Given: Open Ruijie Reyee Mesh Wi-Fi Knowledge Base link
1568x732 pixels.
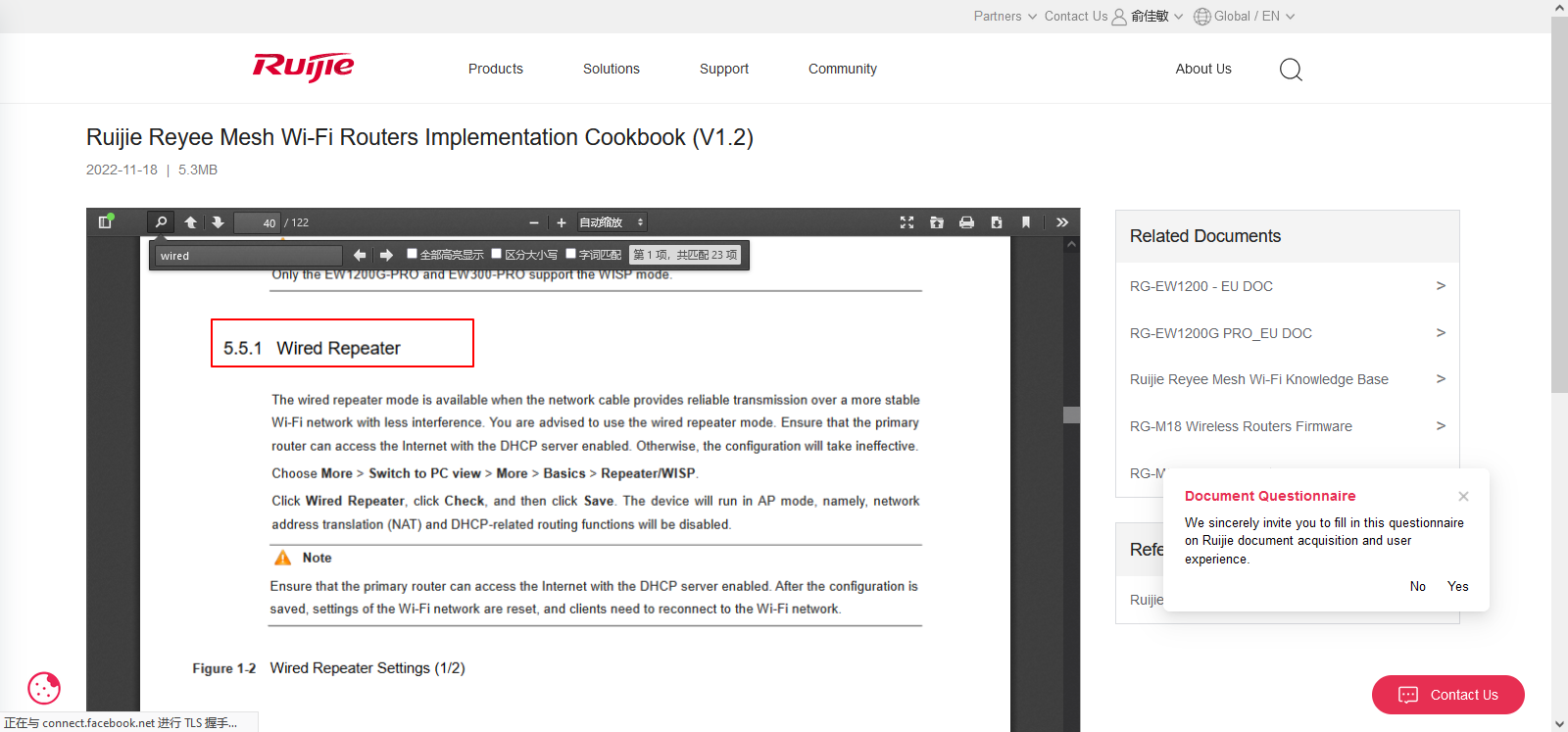Looking at the screenshot, I should pos(1259,379).
